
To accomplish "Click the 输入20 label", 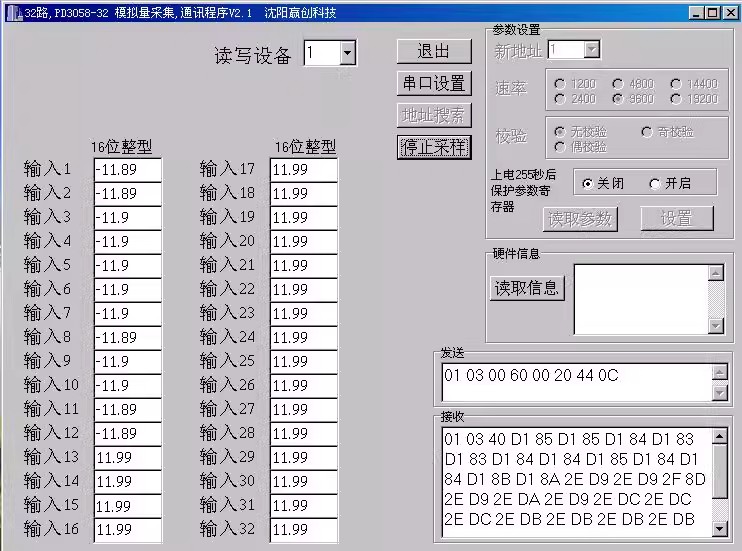I will (x=228, y=241).
